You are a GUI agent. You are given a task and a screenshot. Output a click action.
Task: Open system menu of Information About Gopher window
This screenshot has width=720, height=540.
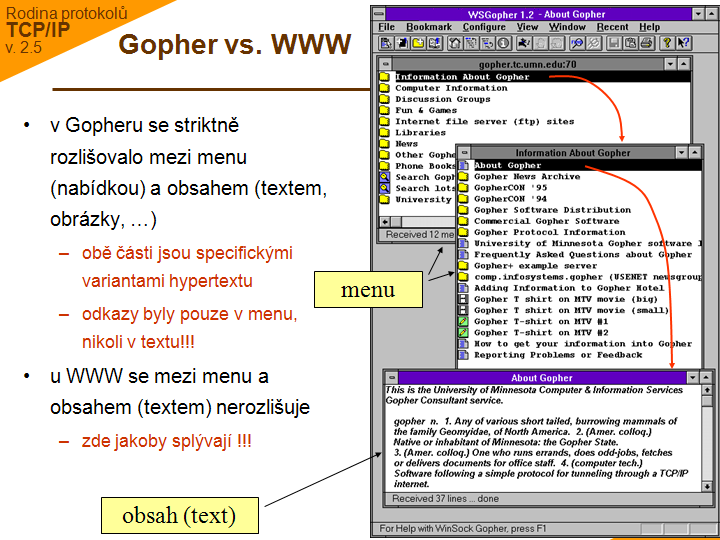click(x=465, y=153)
